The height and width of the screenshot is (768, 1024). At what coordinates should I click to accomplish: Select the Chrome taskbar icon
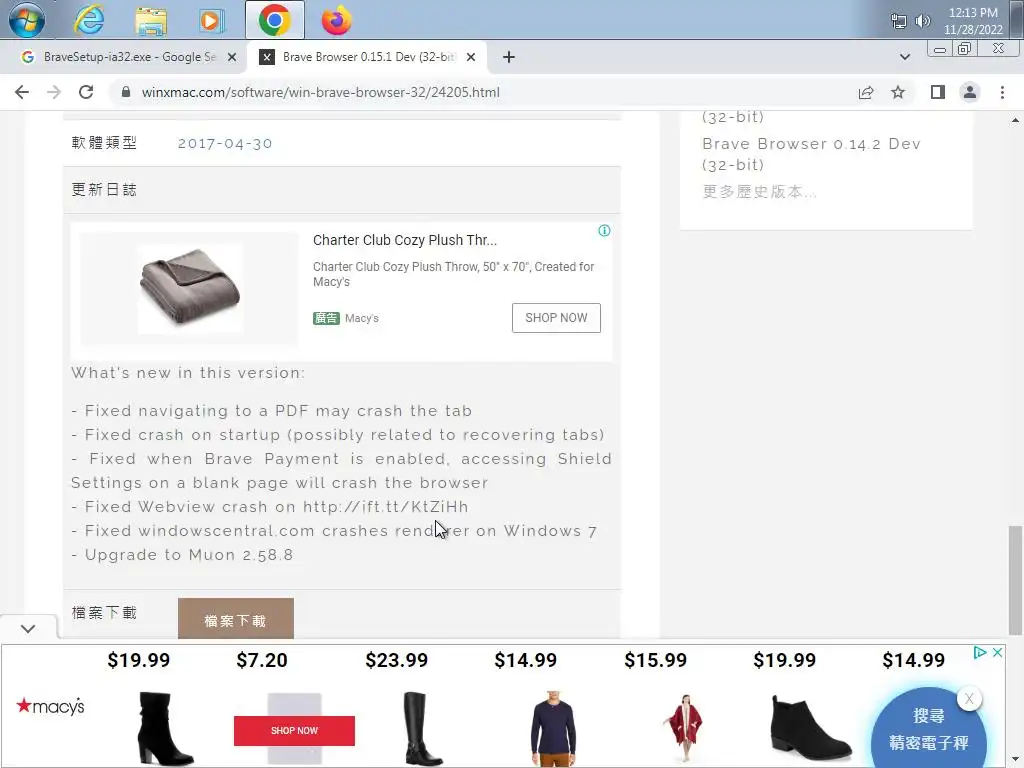coord(274,20)
